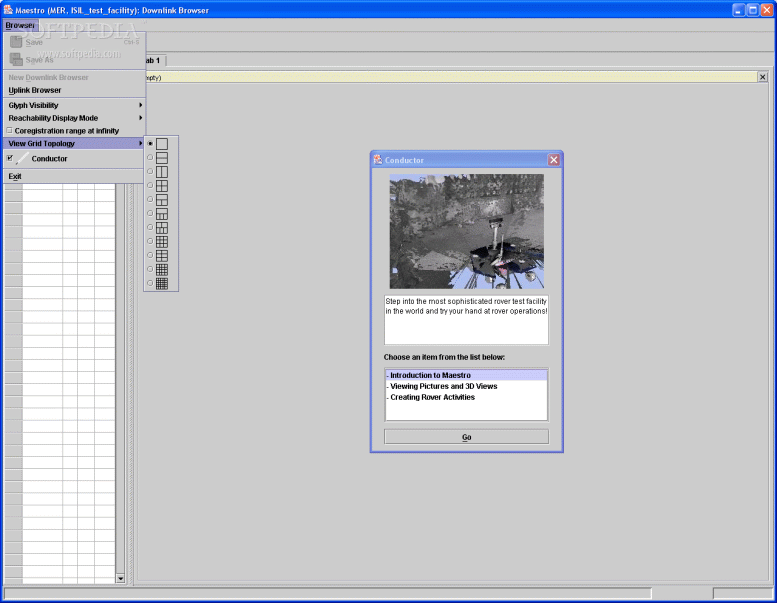Click Conductor dialog title bar icon

tap(378, 160)
